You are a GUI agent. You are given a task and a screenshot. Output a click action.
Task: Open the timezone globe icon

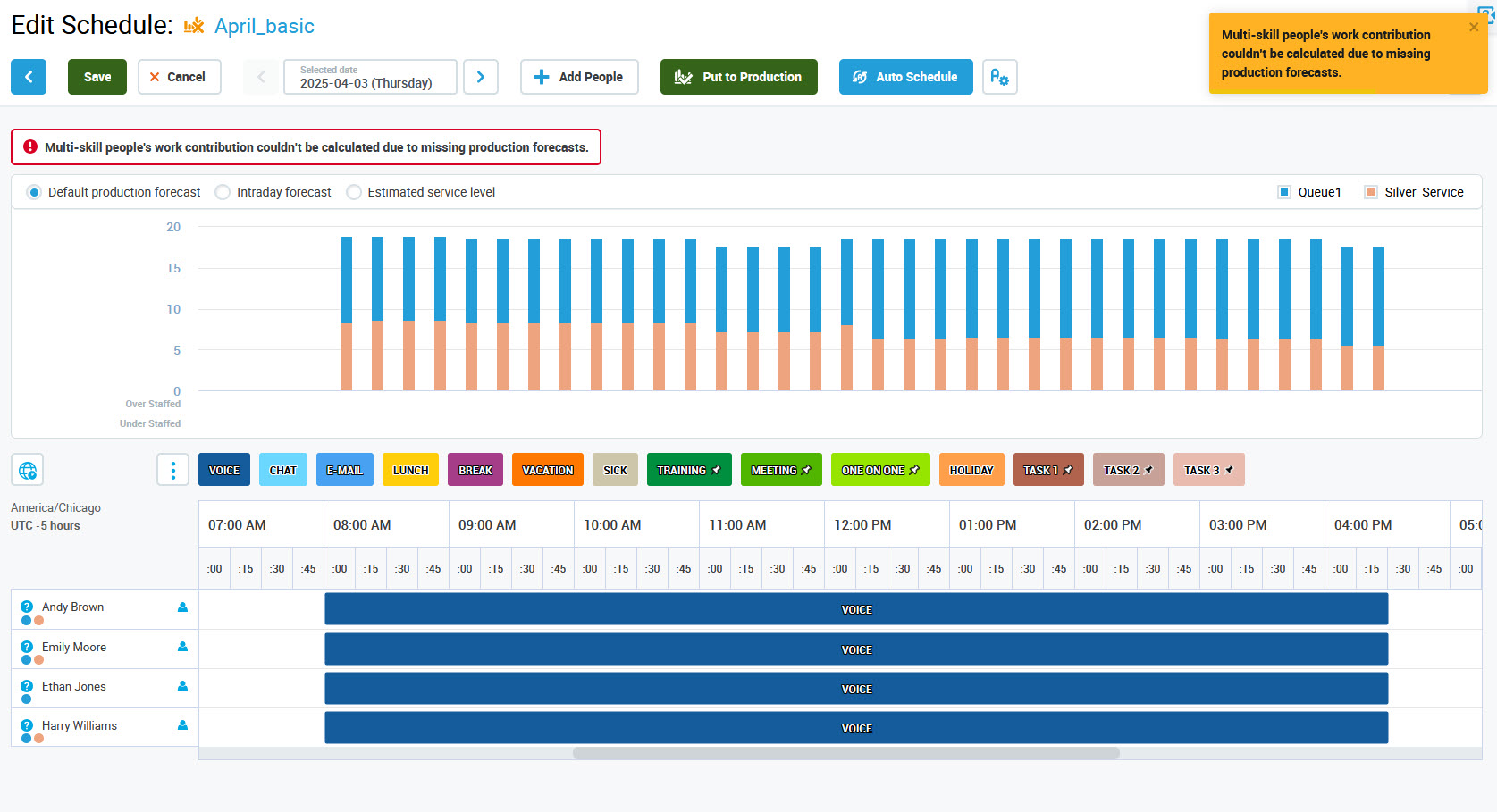tap(28, 470)
